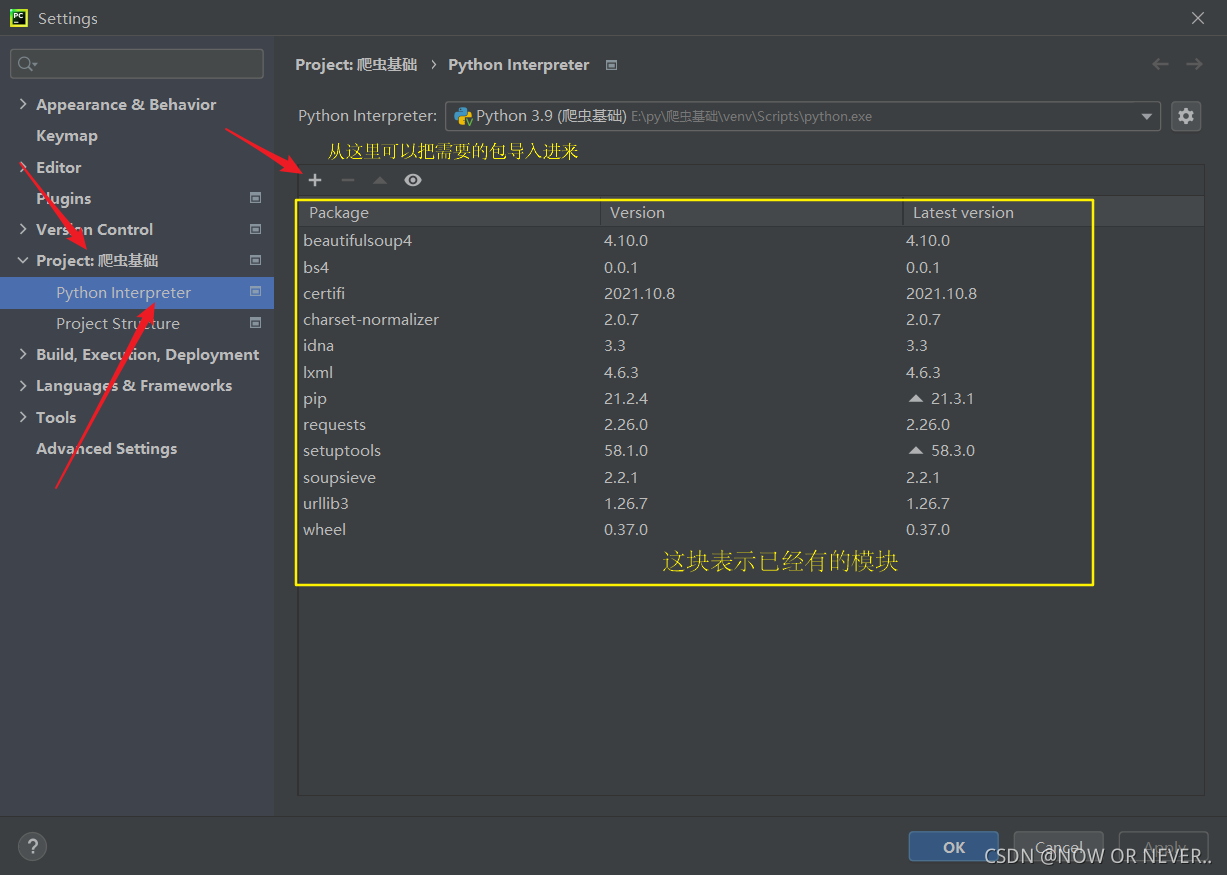This screenshot has width=1227, height=875.
Task: Click the forward navigation arrow
Action: 1193,64
